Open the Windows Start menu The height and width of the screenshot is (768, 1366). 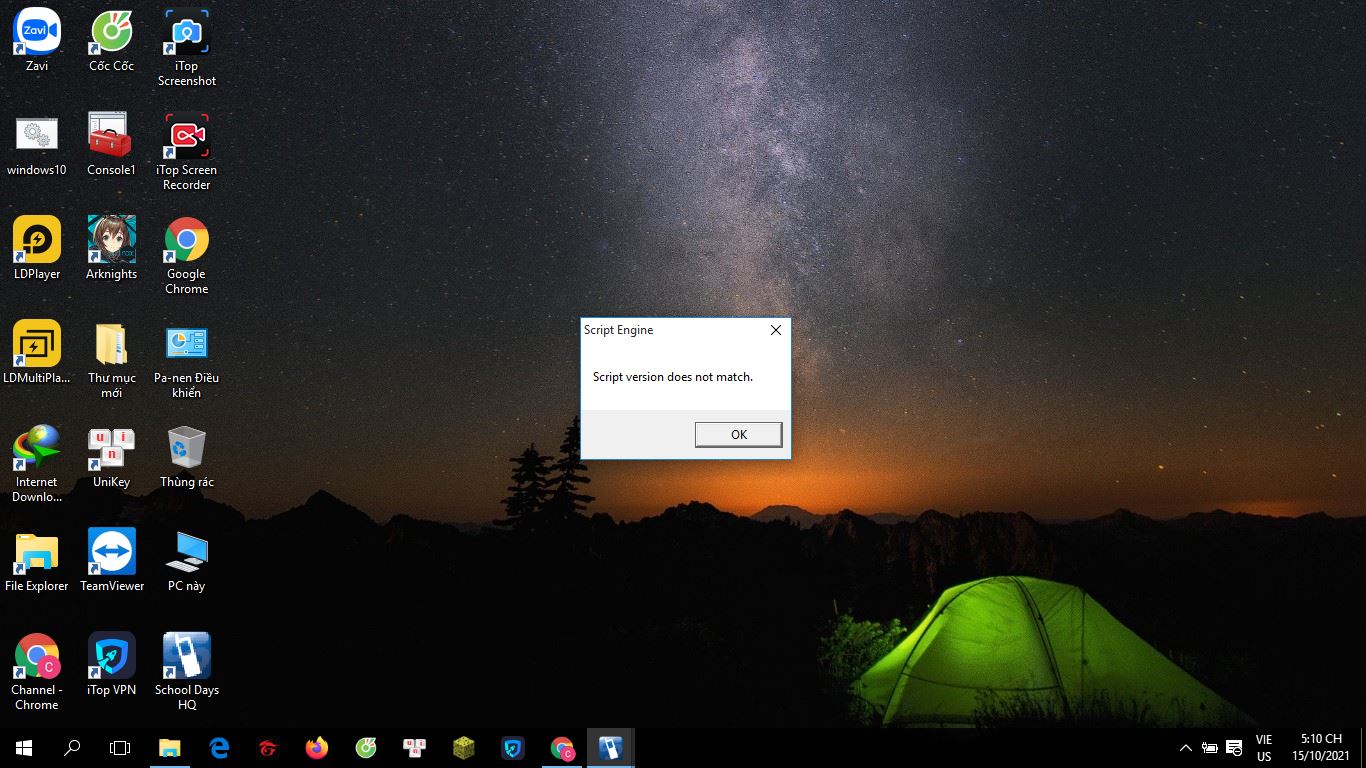pyautogui.click(x=24, y=747)
